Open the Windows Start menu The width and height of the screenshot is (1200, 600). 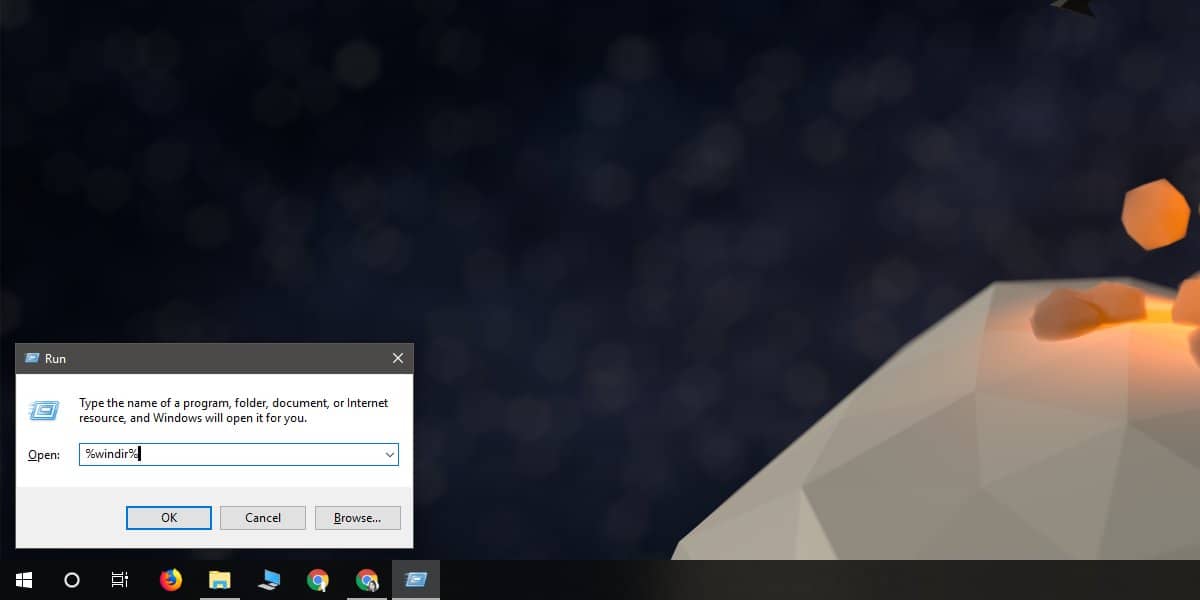24,580
